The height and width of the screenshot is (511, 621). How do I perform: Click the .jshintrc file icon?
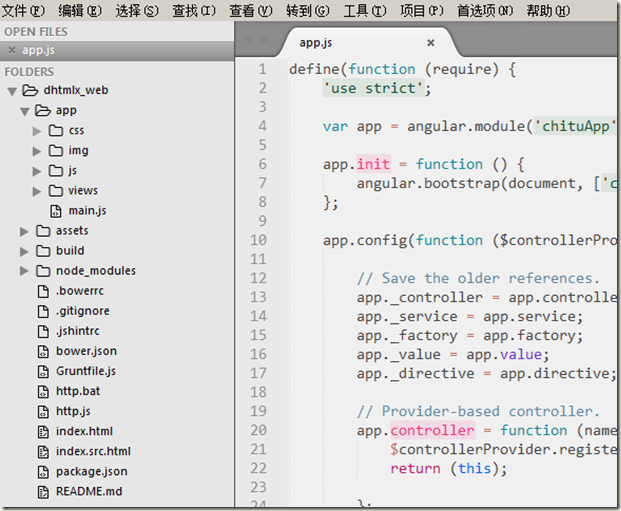[x=43, y=332]
